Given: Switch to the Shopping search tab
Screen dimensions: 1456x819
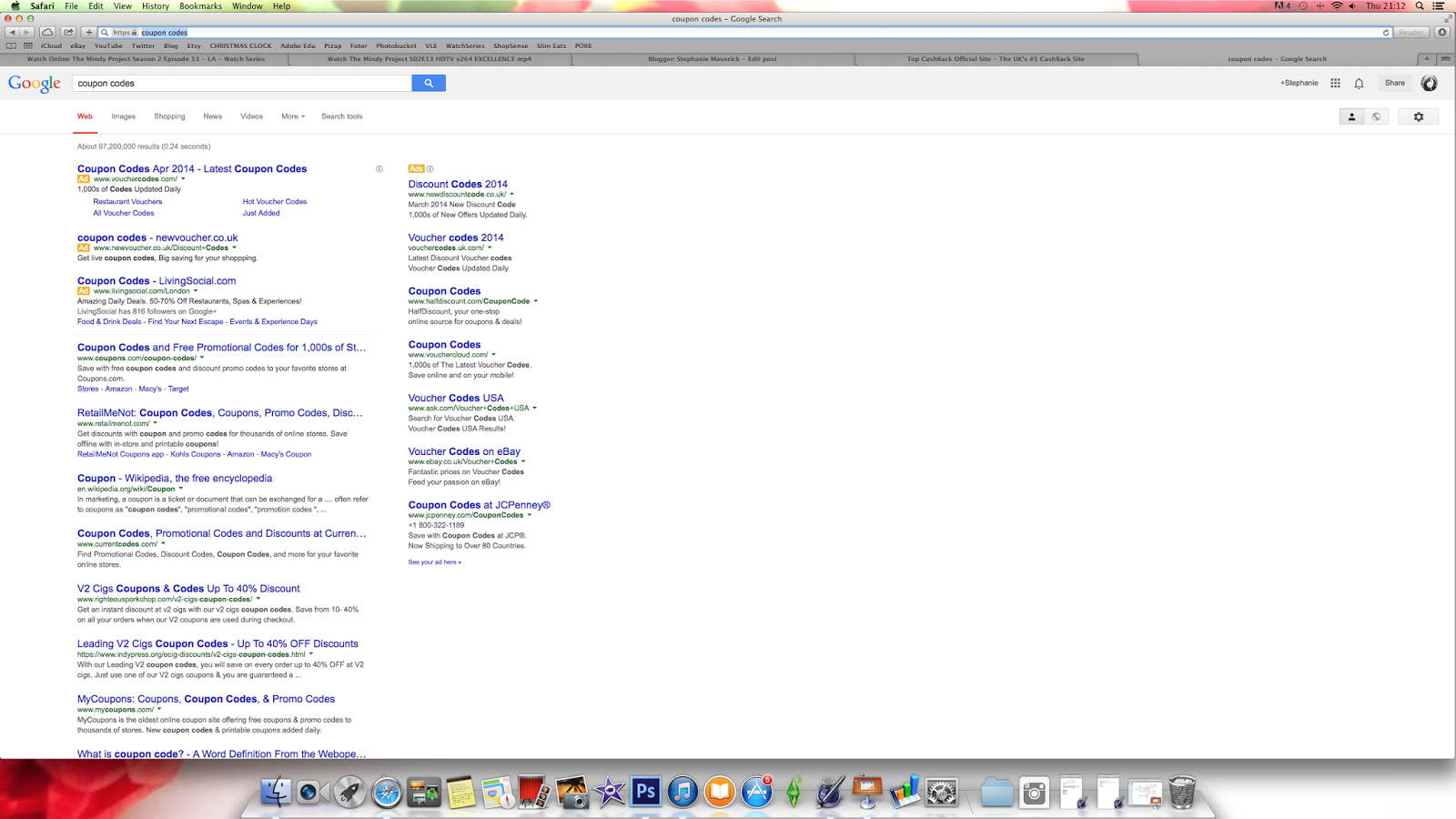Looking at the screenshot, I should click(x=169, y=116).
